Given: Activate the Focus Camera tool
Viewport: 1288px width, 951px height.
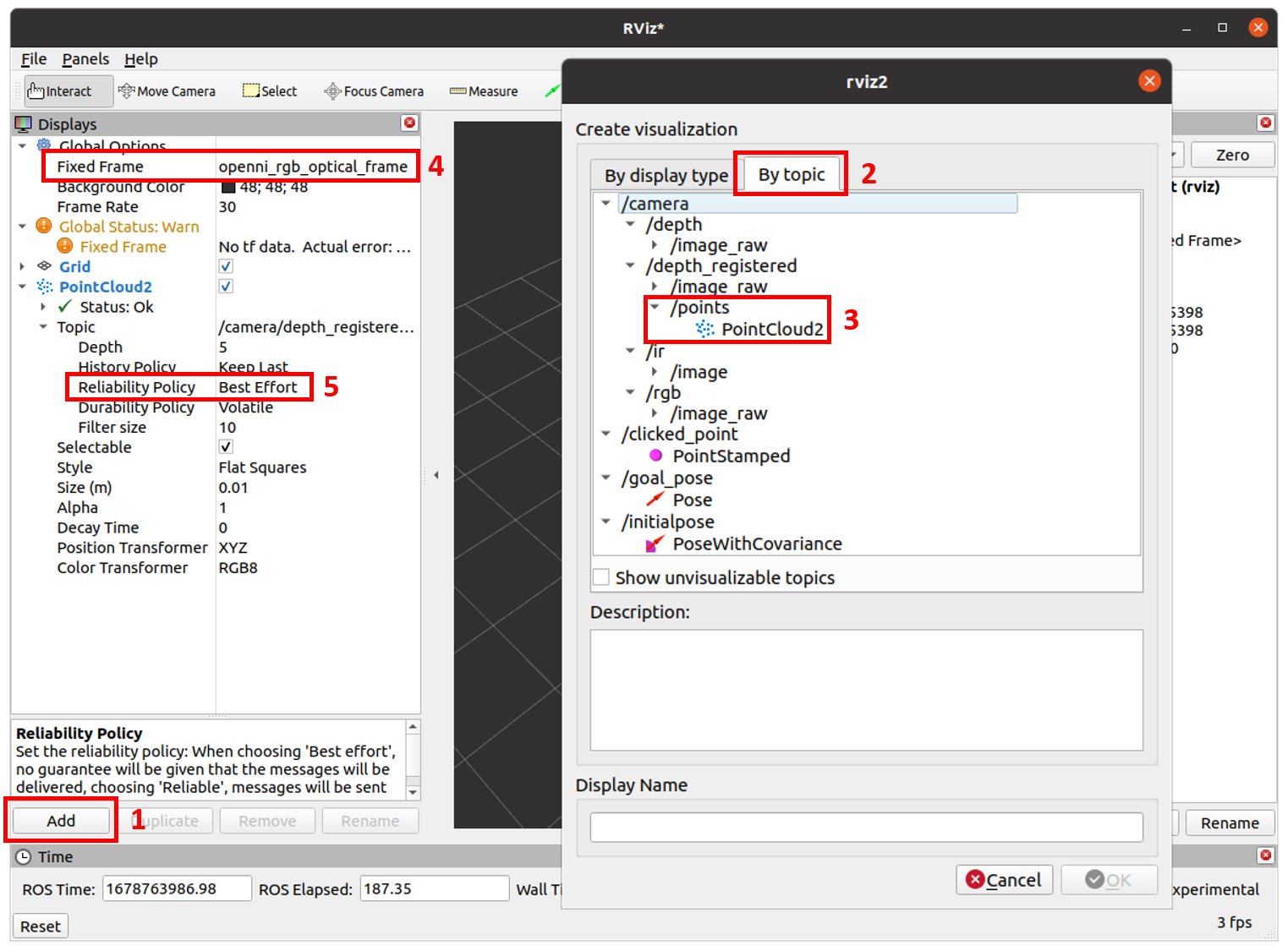Looking at the screenshot, I should tap(374, 91).
